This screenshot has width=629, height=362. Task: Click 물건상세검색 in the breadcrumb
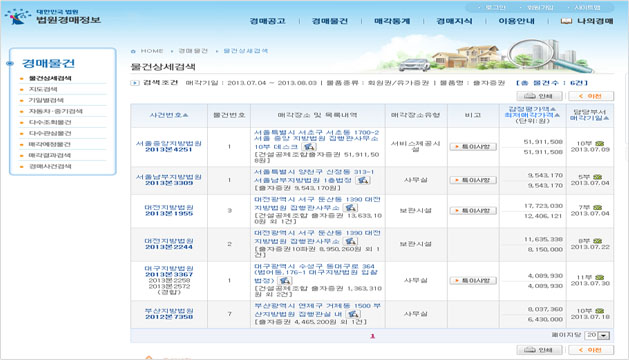[246, 51]
